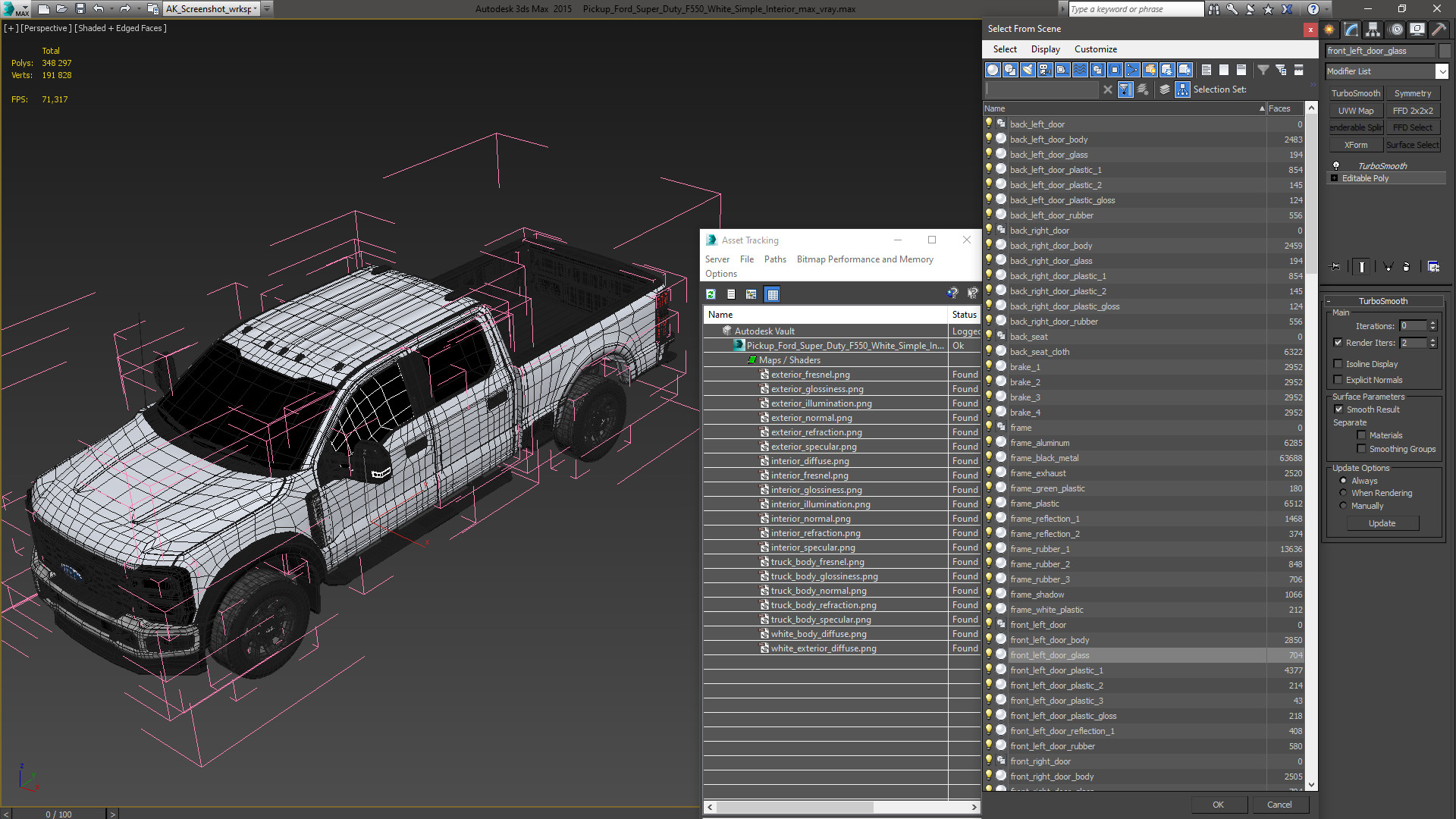Enable Separate by Materials checkbox
Screen dimensions: 1456x819
tap(1362, 435)
